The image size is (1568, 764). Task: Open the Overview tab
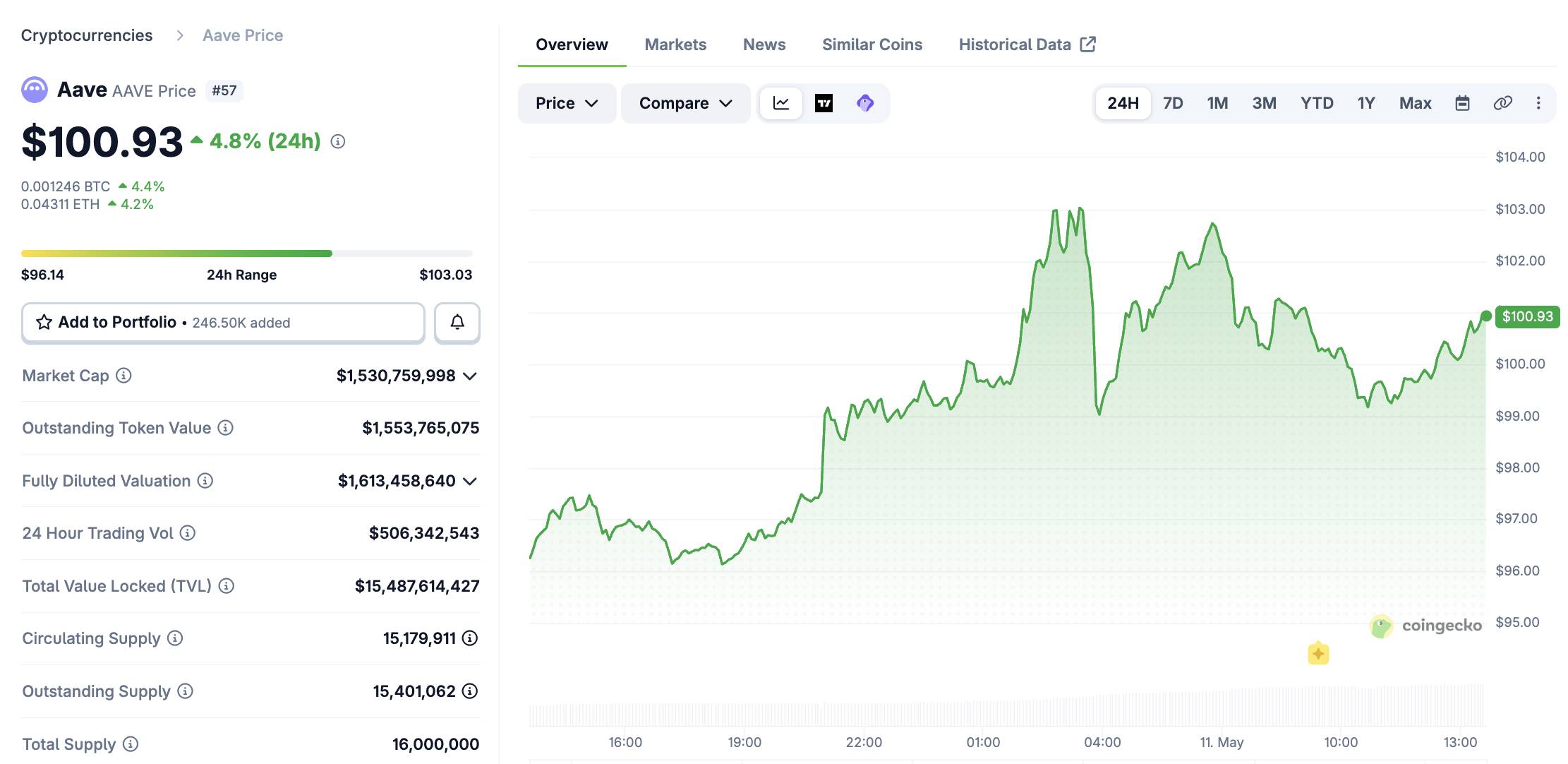(572, 44)
